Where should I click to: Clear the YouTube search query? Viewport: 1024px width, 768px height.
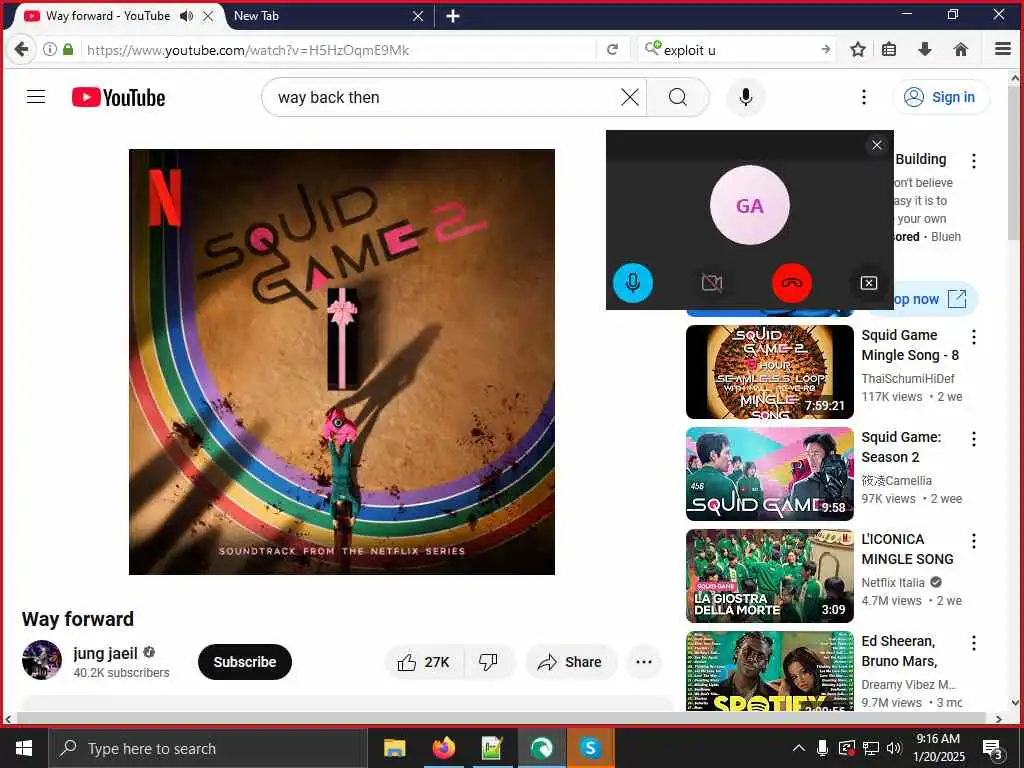(x=630, y=97)
